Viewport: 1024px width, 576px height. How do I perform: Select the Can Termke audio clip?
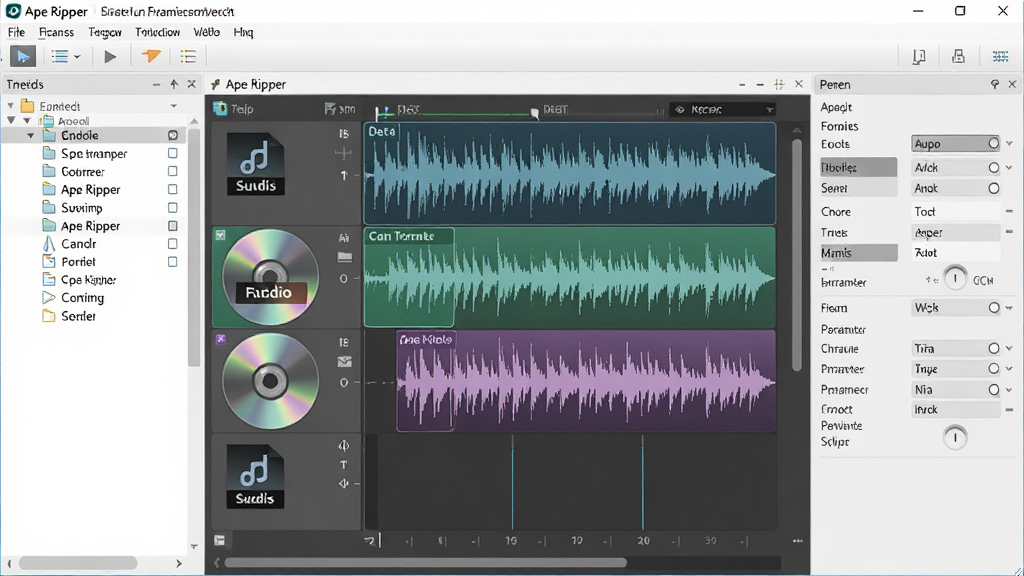point(409,277)
